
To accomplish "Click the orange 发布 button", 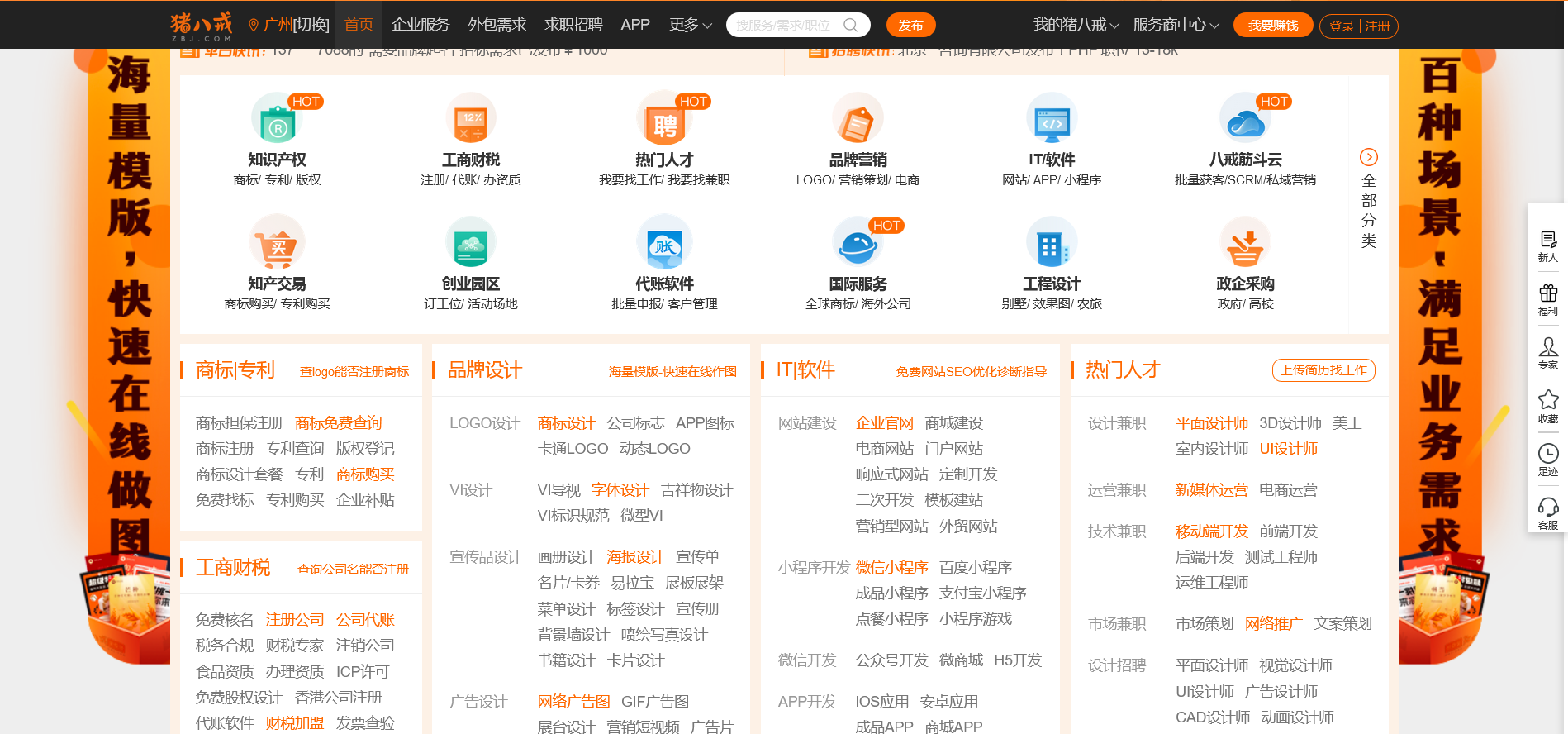I will coord(910,25).
